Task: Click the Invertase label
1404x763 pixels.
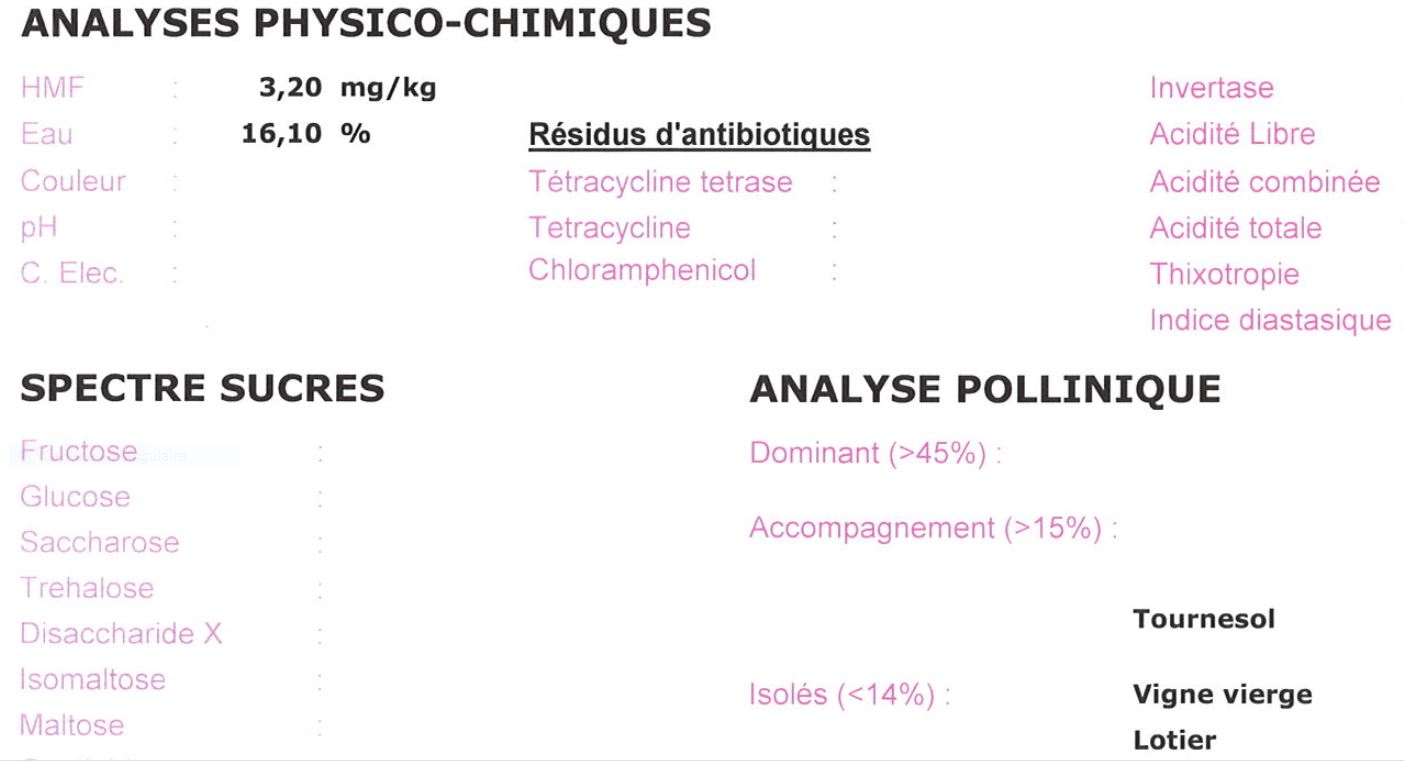Action: click(x=1211, y=88)
